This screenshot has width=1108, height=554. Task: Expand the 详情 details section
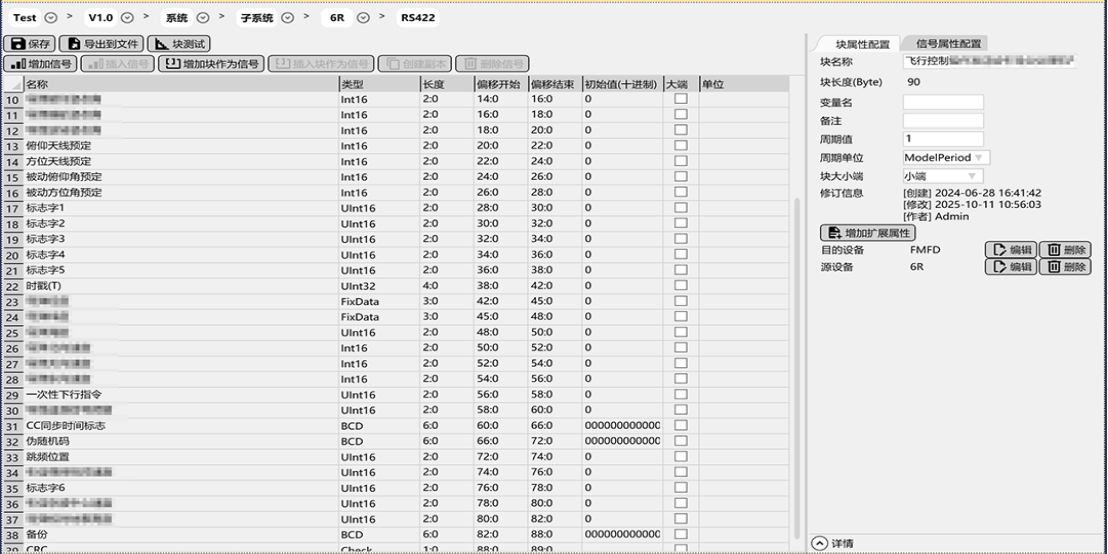[x=820, y=543]
